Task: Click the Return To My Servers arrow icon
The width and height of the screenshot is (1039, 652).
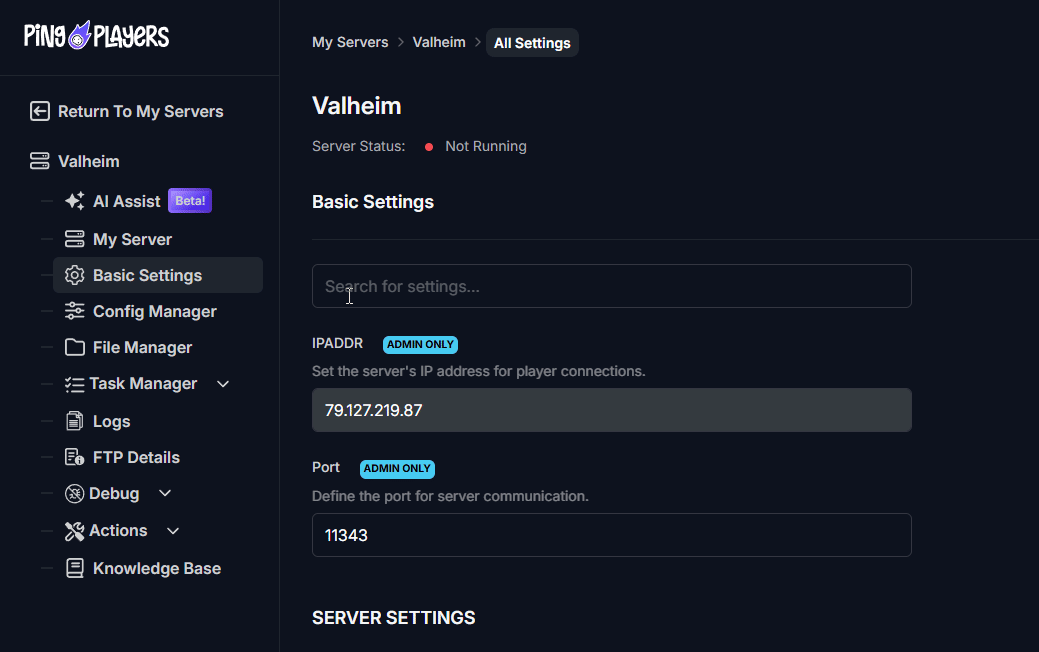Action: click(40, 111)
